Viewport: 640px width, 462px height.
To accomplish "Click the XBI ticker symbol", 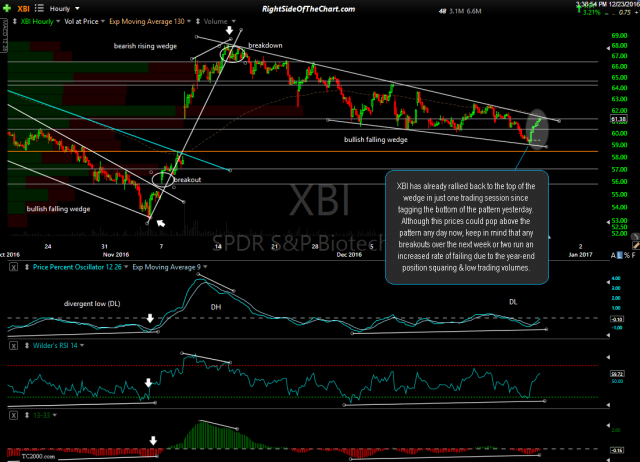I will coord(23,9).
